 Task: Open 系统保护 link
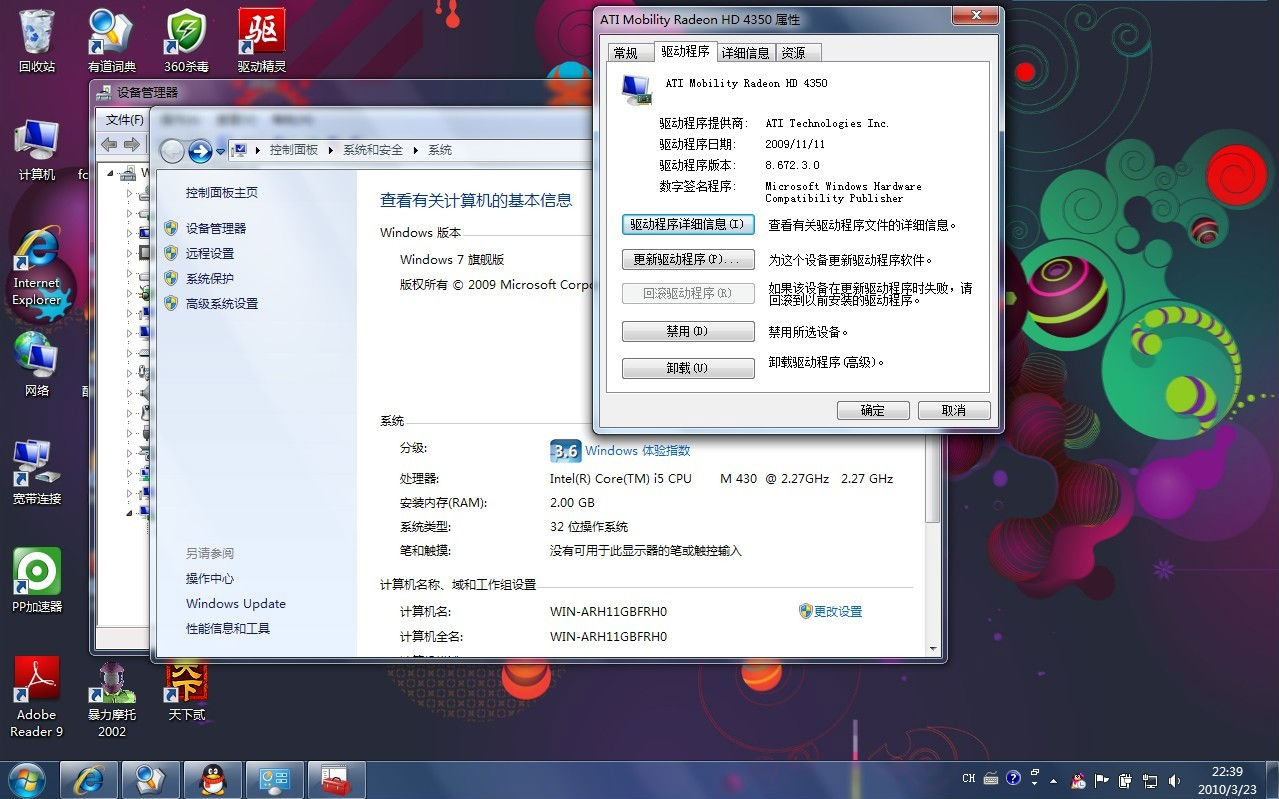coord(210,279)
